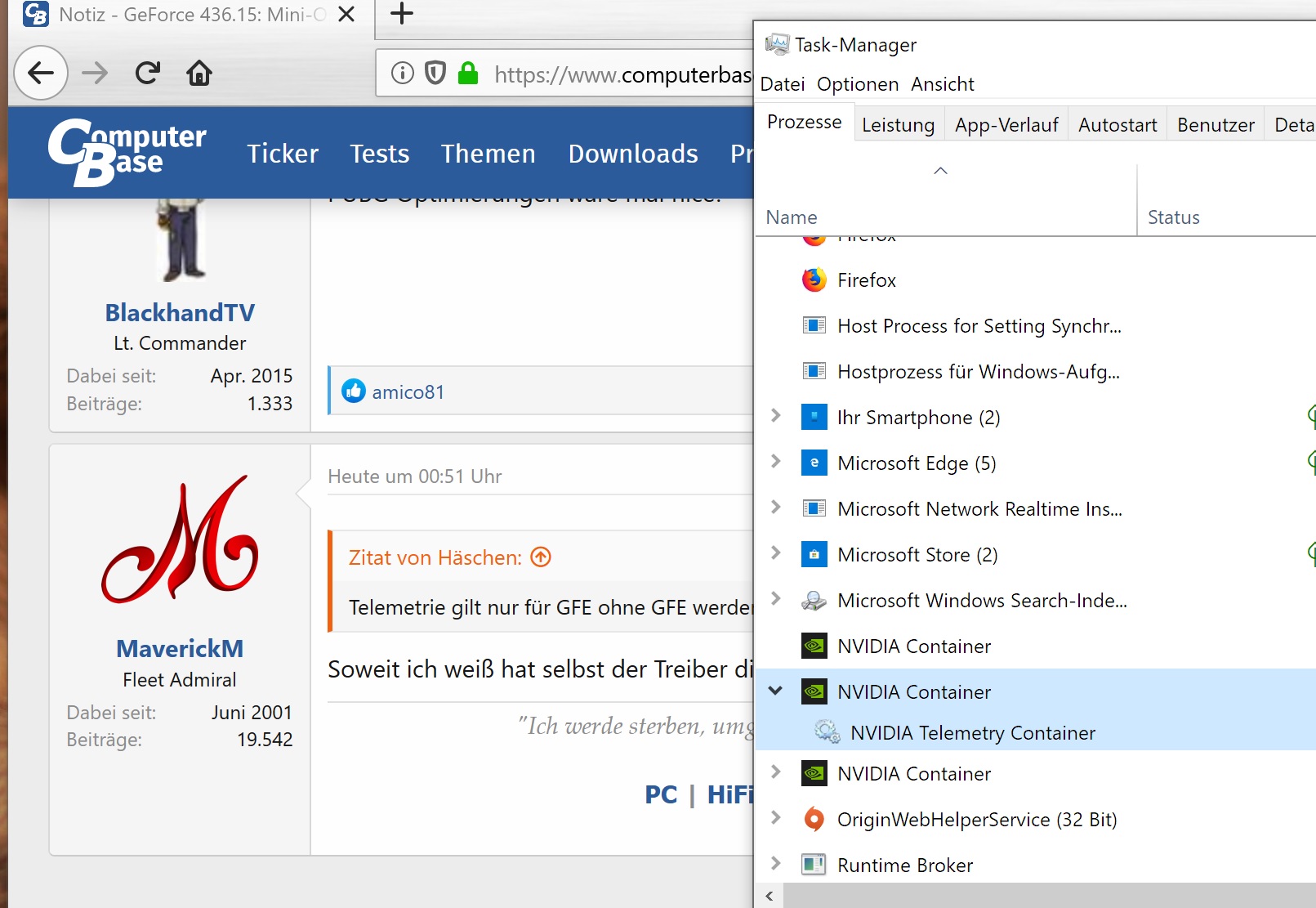Switch to the Autostart tab
This screenshot has width=1316, height=908.
pyautogui.click(x=1117, y=125)
